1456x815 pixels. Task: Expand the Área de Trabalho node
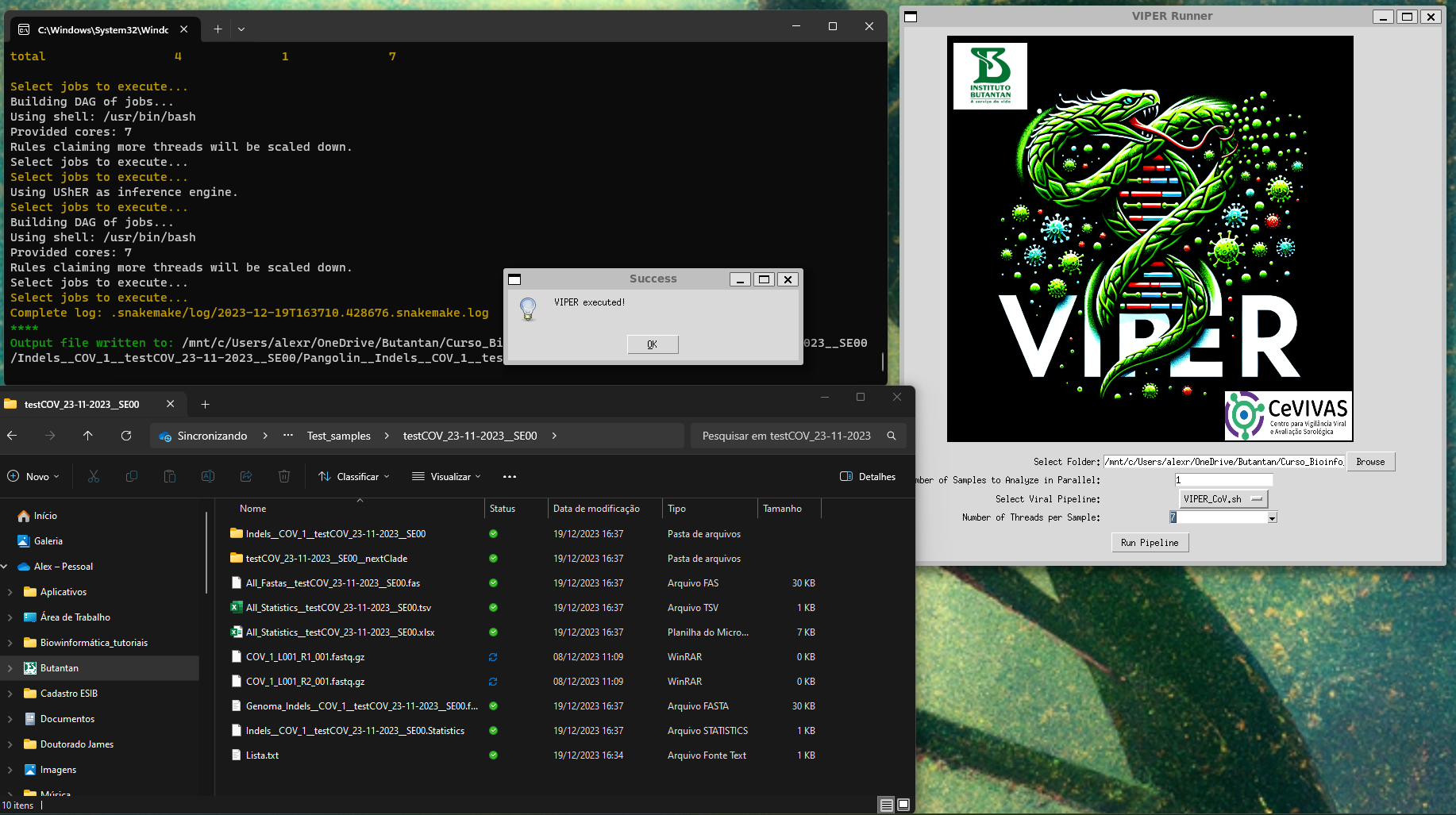(x=10, y=617)
